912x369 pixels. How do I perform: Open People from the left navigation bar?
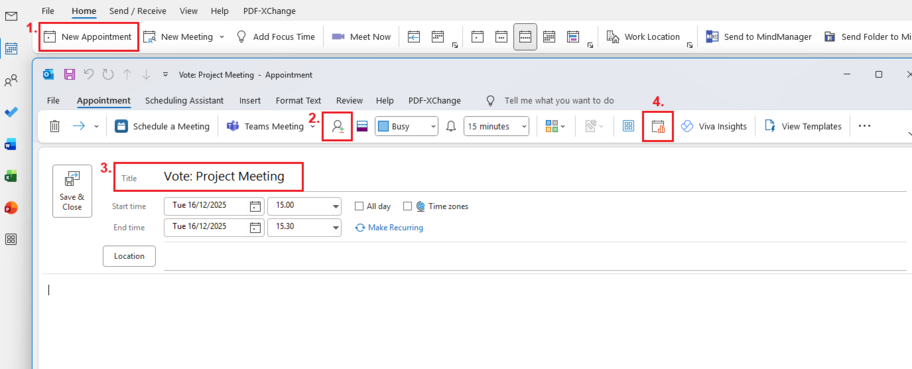pyautogui.click(x=10, y=80)
